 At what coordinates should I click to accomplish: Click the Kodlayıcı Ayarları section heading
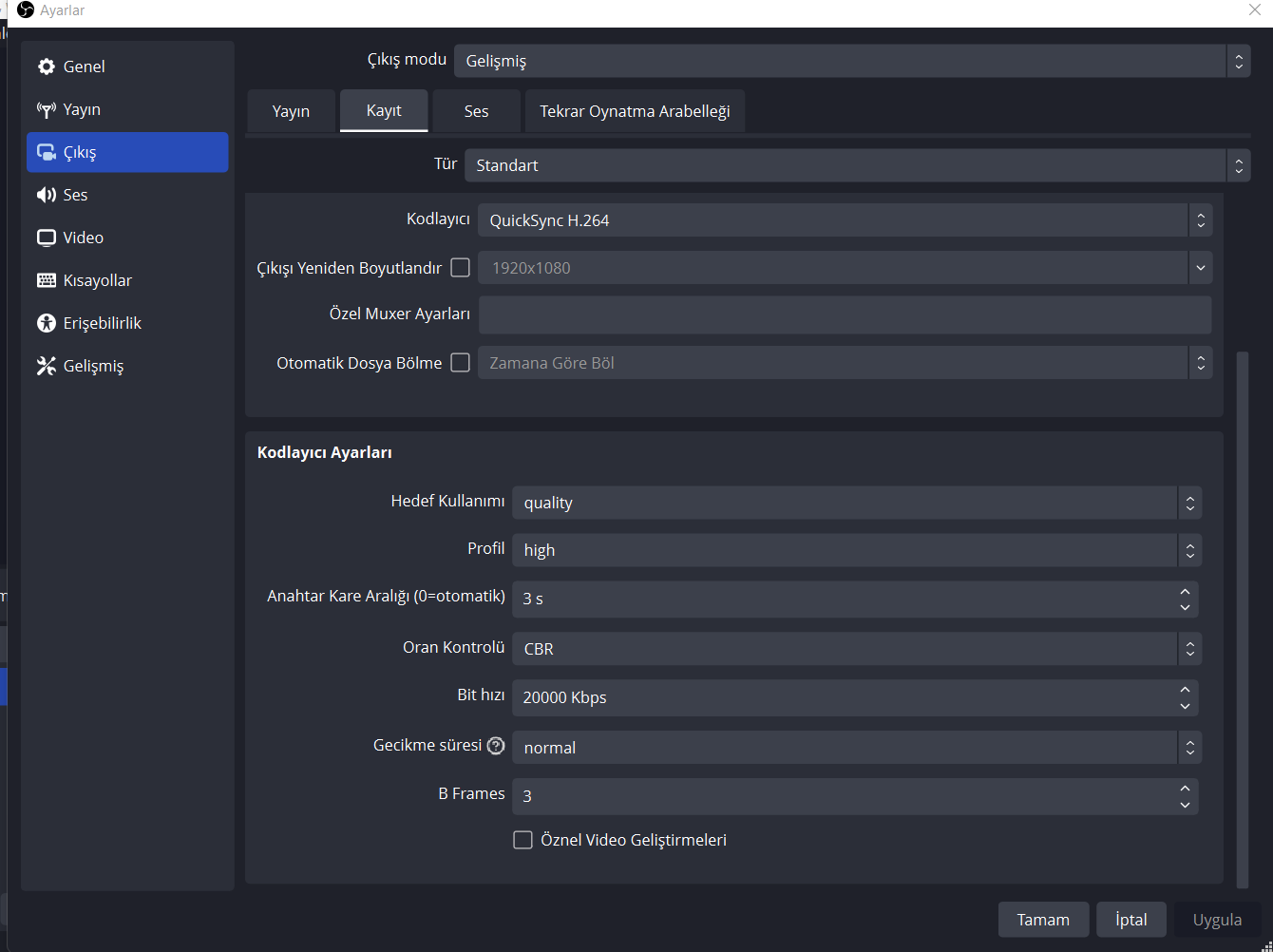325,453
